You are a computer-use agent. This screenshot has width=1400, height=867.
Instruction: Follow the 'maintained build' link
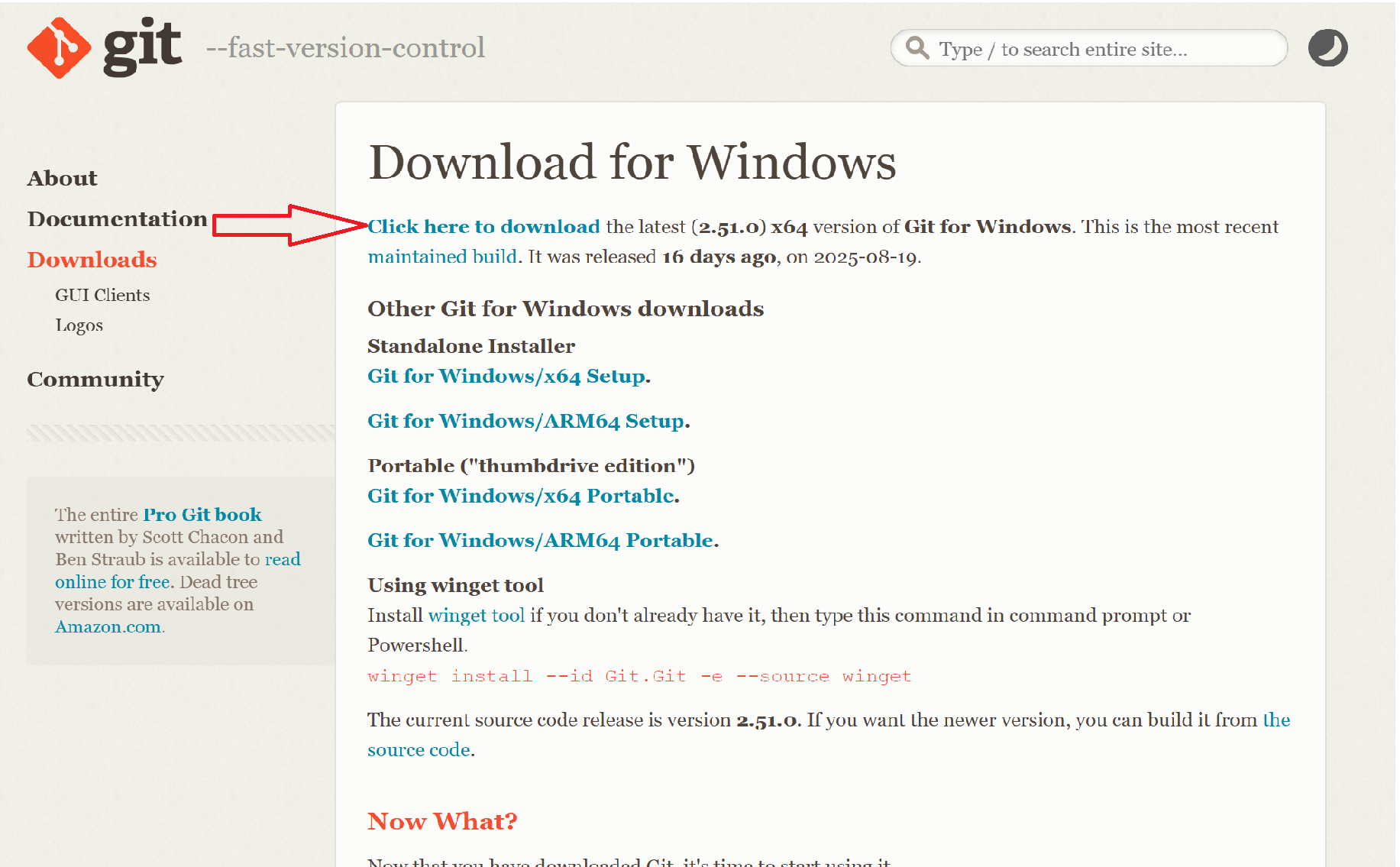pyautogui.click(x=442, y=257)
